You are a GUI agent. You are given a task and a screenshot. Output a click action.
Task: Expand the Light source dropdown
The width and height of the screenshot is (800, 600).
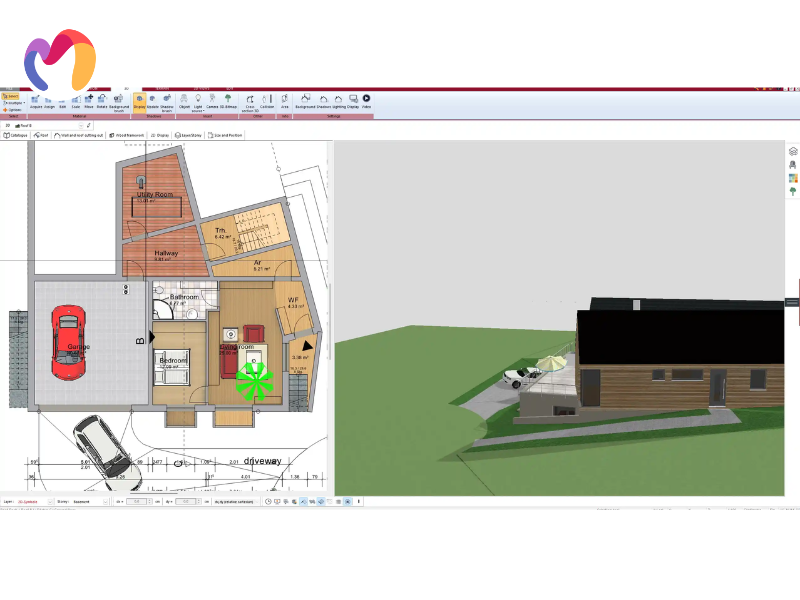(198, 102)
